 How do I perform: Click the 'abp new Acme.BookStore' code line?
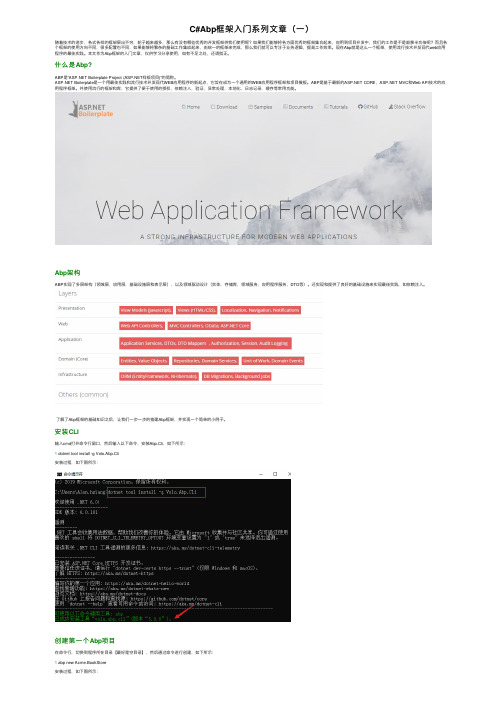[x=81, y=663]
